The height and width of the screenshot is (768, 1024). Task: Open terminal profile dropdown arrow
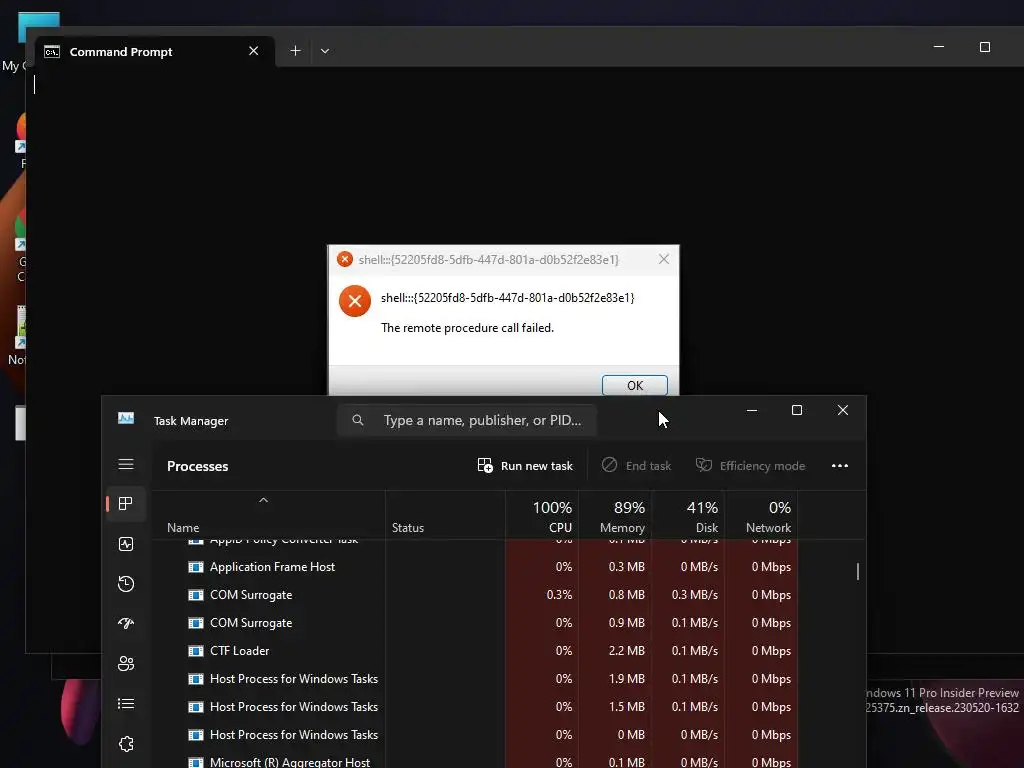[325, 51]
